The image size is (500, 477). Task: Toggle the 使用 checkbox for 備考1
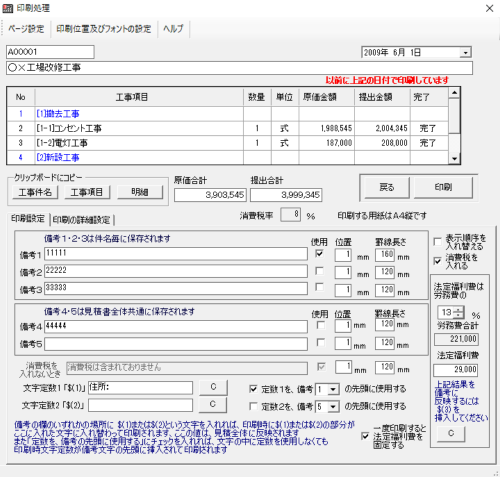coord(319,254)
